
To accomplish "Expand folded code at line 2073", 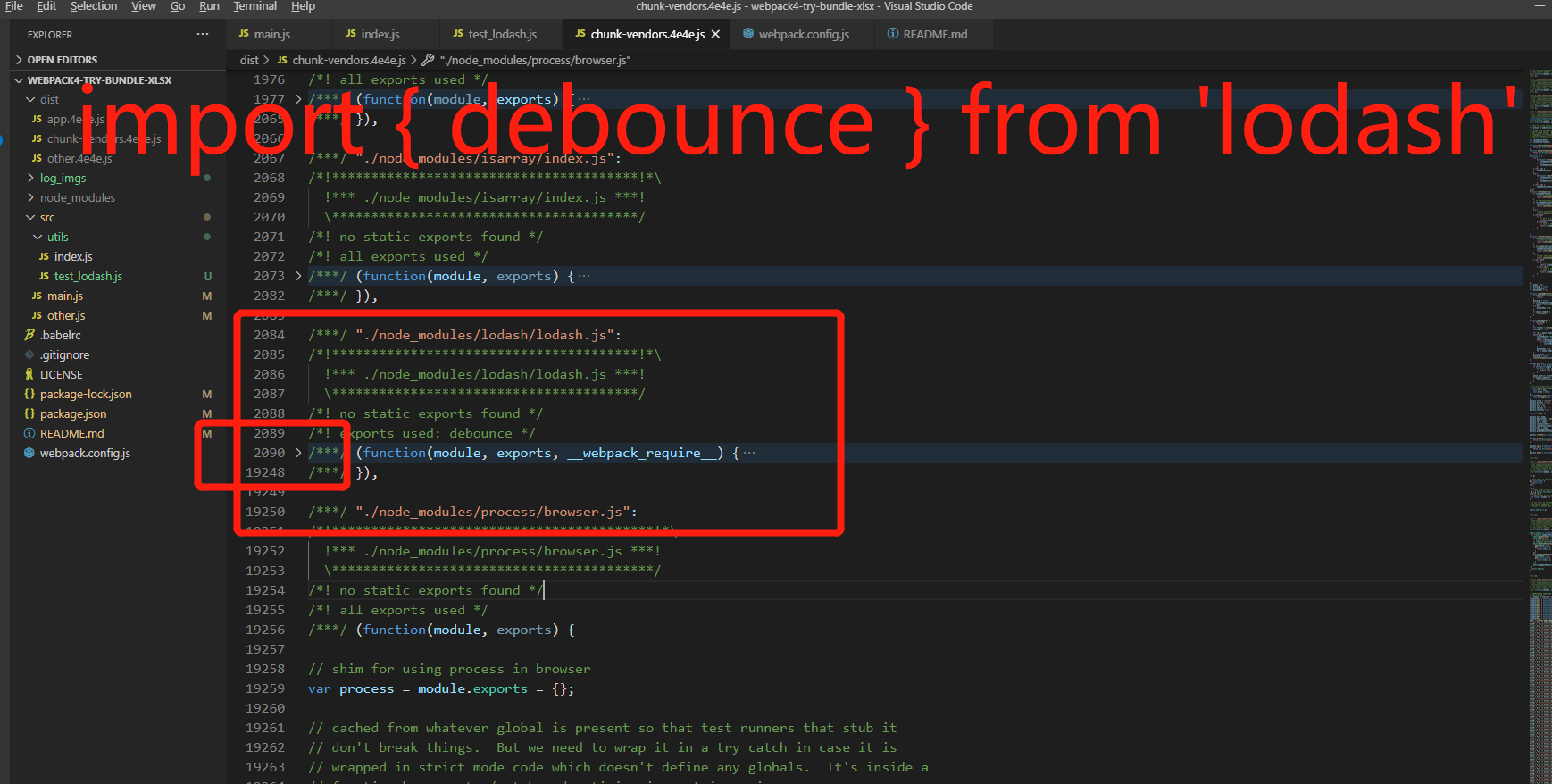I will 298,276.
